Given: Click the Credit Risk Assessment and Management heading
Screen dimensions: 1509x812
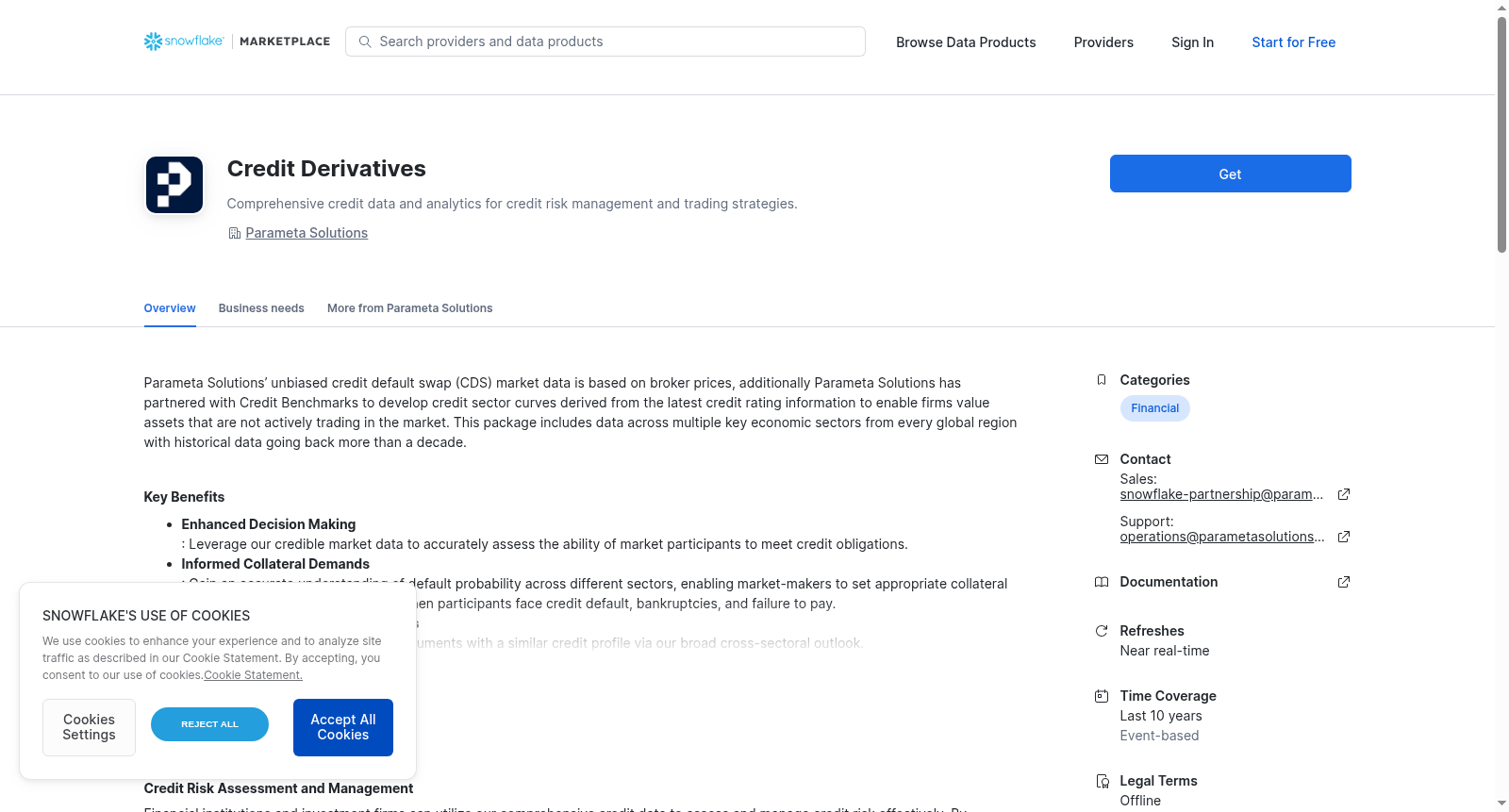Looking at the screenshot, I should [x=278, y=788].
